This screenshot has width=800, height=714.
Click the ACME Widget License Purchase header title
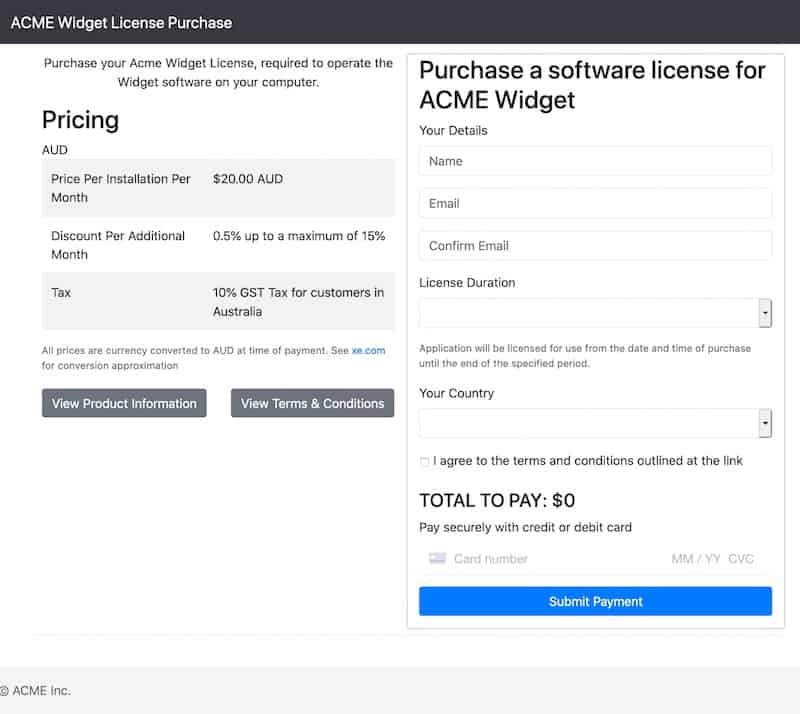coord(121,22)
